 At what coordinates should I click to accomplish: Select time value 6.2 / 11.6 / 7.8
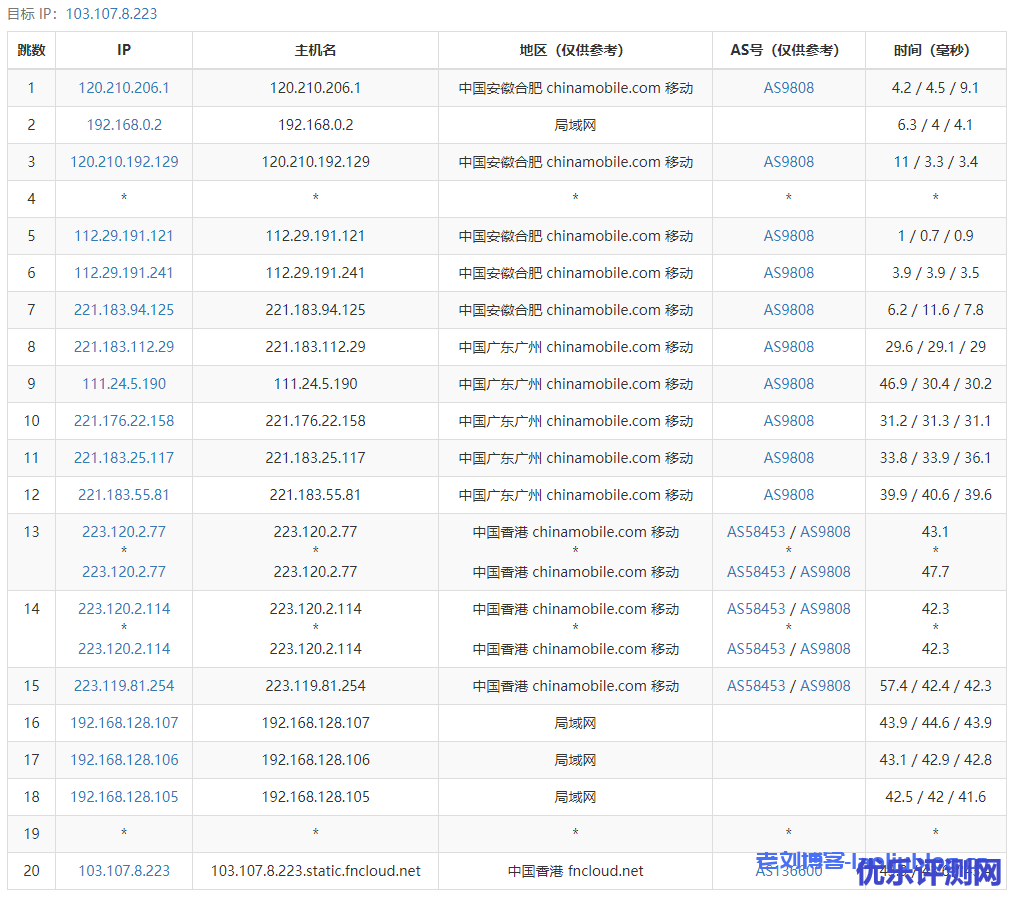[935, 310]
